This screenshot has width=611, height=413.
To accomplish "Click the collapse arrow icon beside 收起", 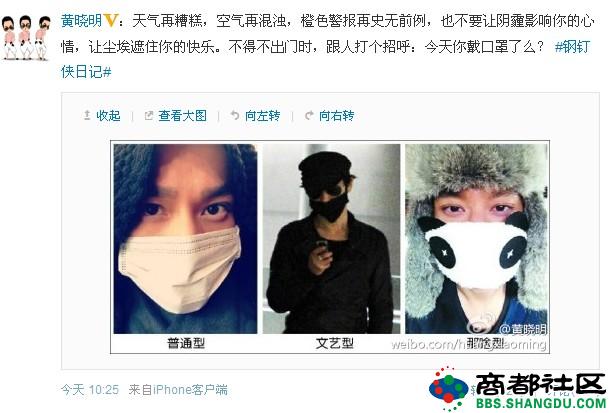I will tap(87, 115).
